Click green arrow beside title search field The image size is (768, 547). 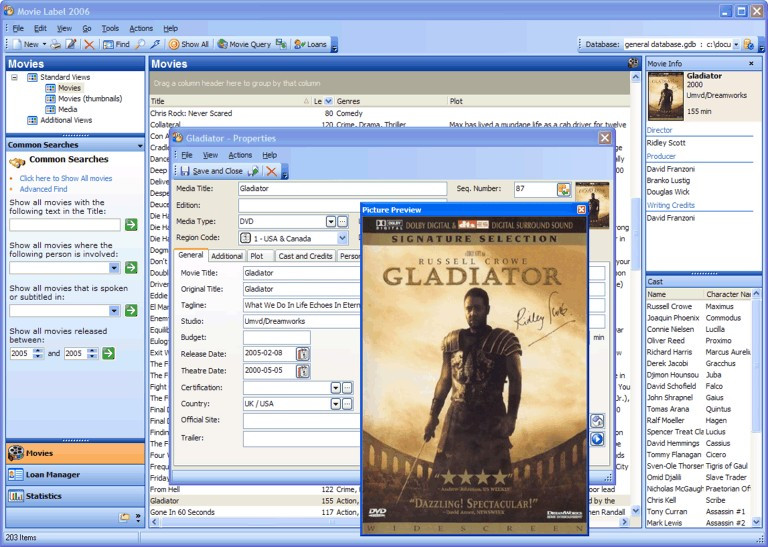coord(131,225)
